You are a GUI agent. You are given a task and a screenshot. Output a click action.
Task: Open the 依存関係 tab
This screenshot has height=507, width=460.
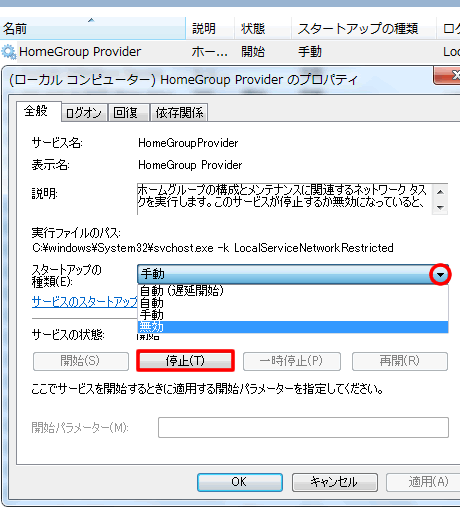[x=179, y=113]
